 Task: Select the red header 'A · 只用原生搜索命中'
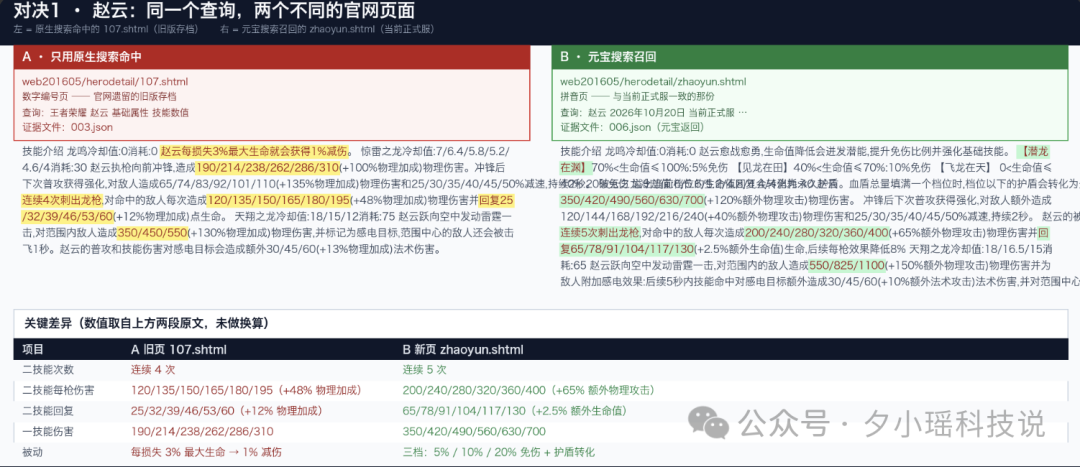[272, 57]
